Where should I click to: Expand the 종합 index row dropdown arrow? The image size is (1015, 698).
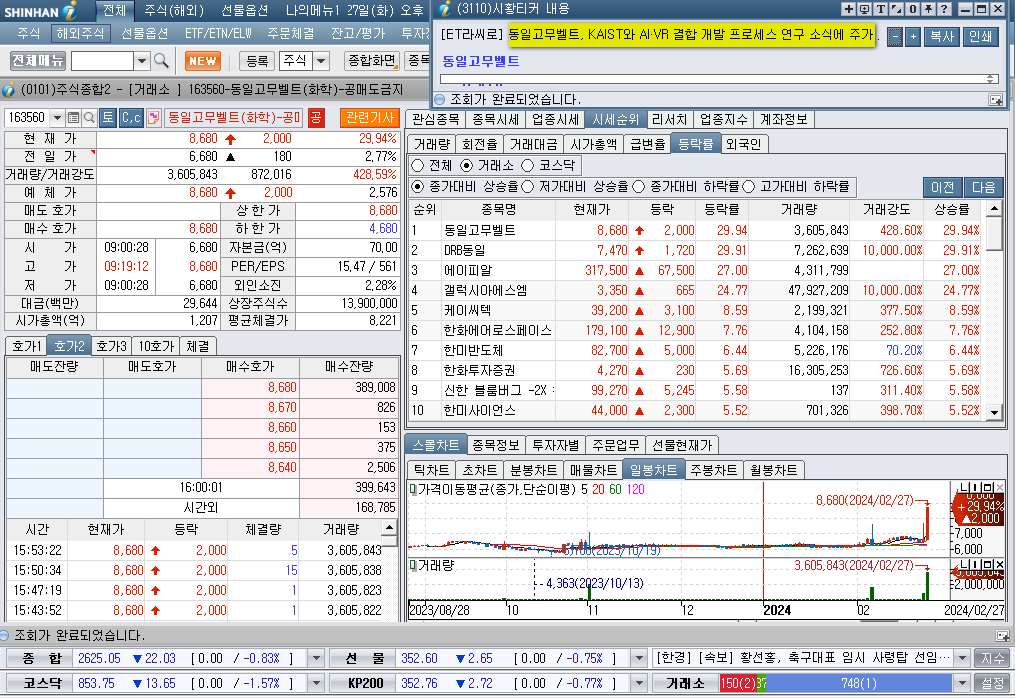316,659
